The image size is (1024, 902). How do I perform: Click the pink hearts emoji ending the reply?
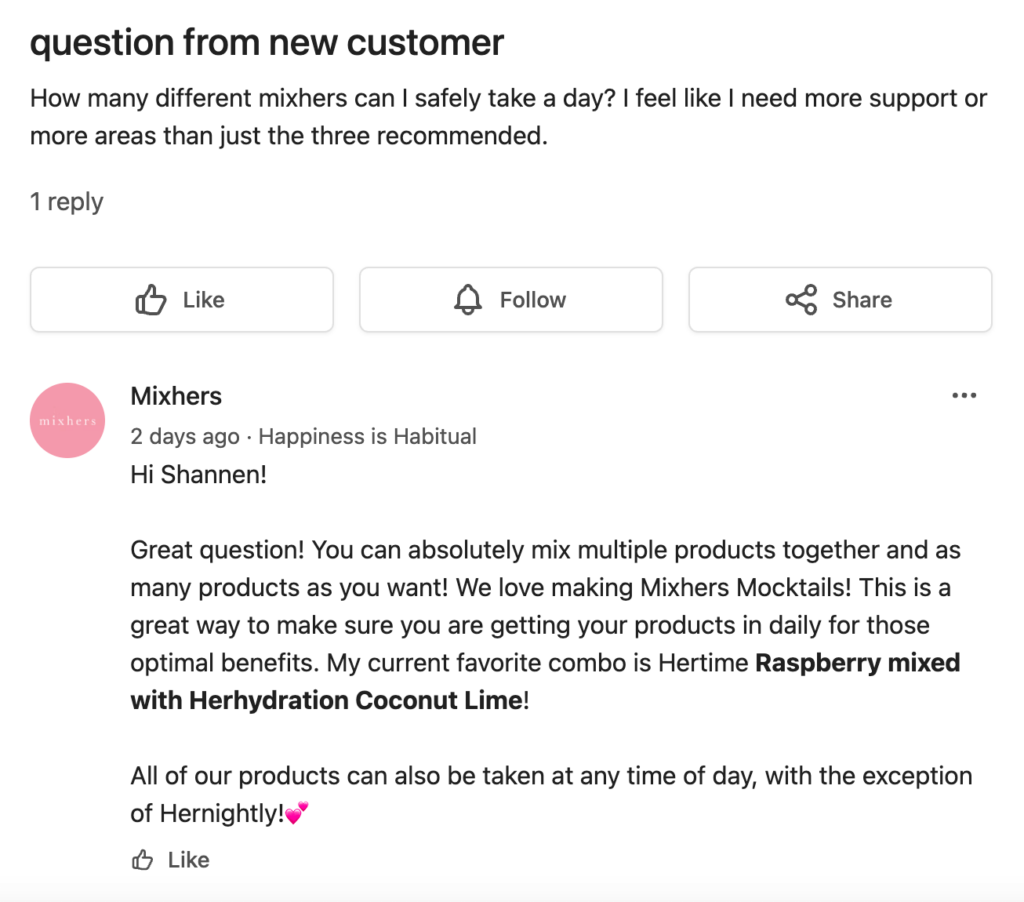pos(298,813)
